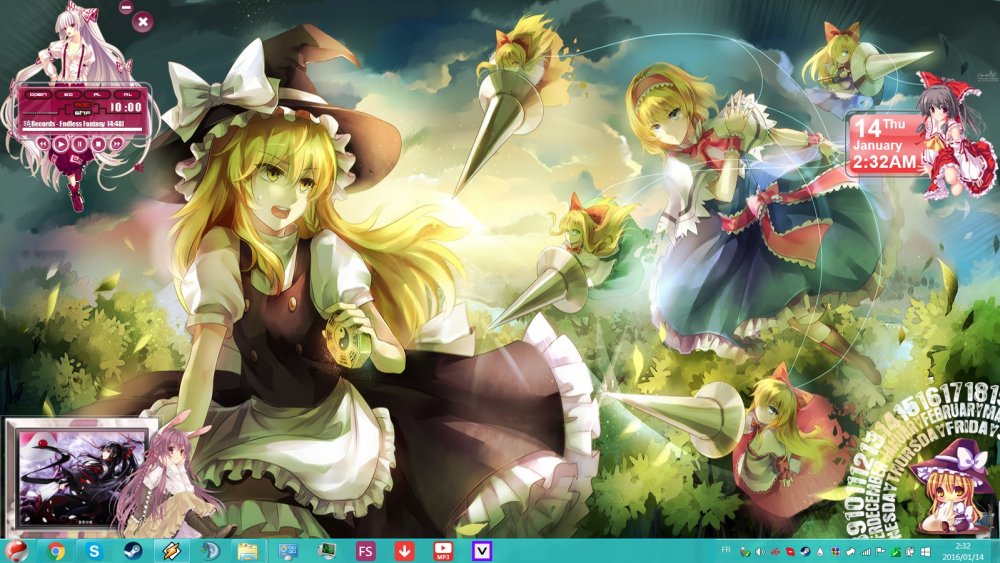This screenshot has width=1000, height=563.
Task: Click the red lips tray icon
Action: [790, 552]
